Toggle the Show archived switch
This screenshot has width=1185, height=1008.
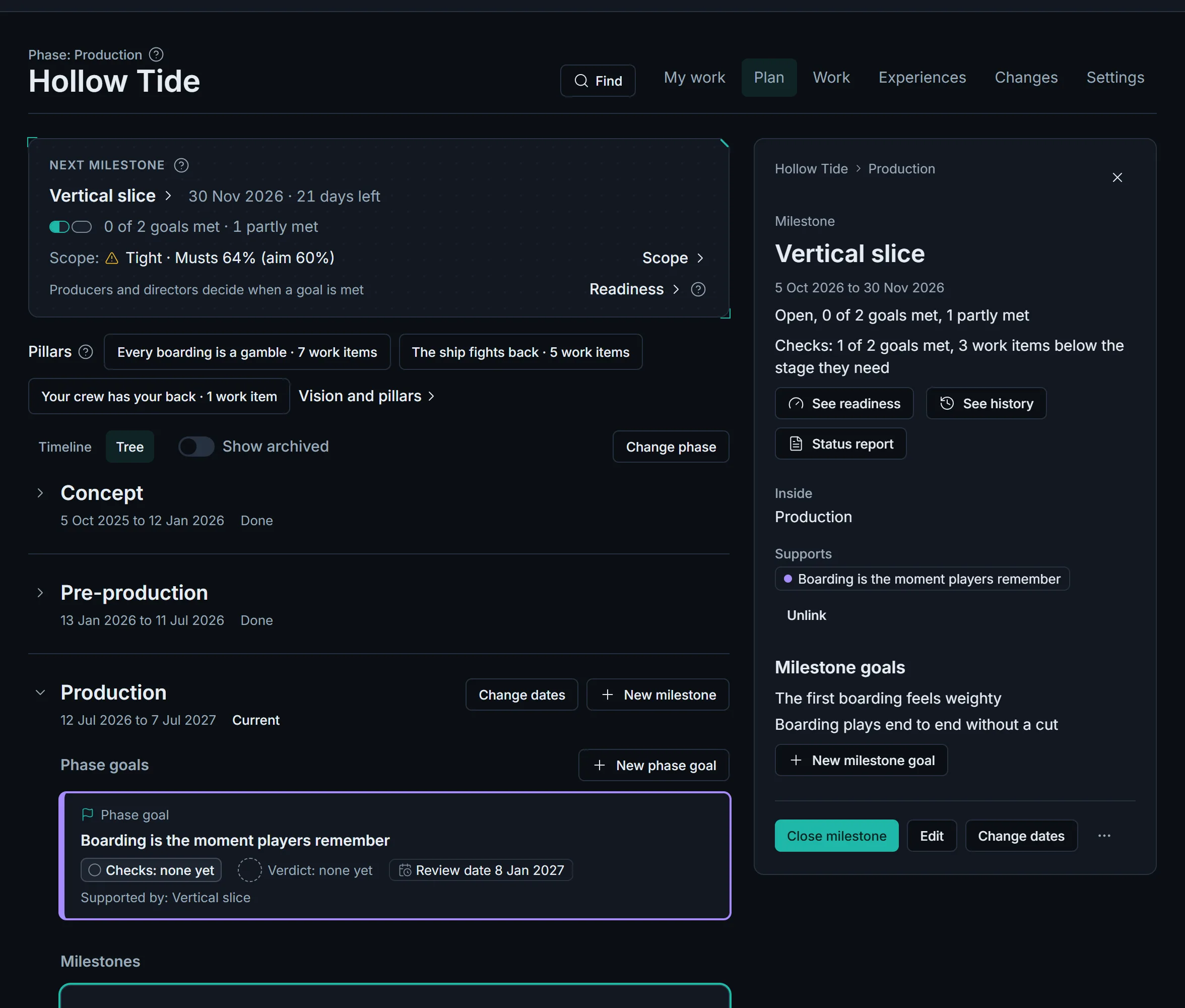pos(196,446)
